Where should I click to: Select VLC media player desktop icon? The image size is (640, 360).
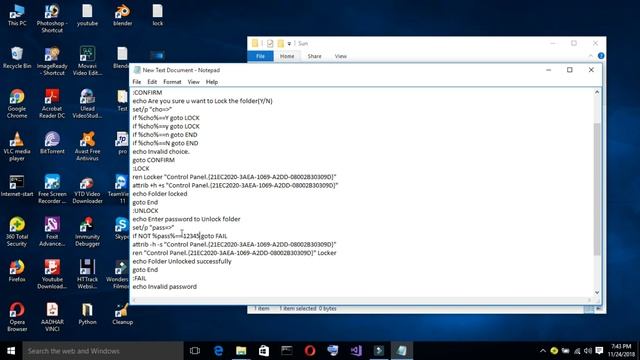pos(17,147)
